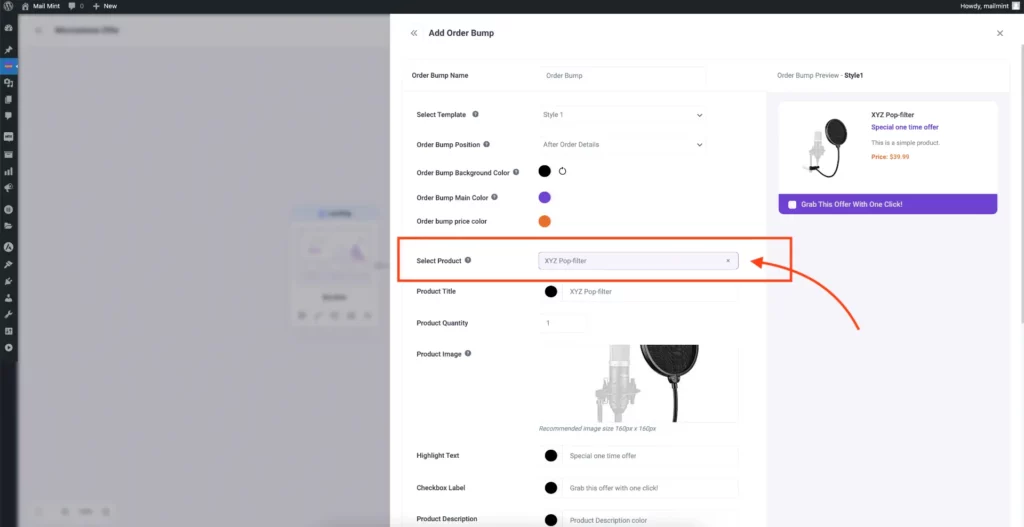Open the Plugins plug sidebar icon

coord(8,281)
